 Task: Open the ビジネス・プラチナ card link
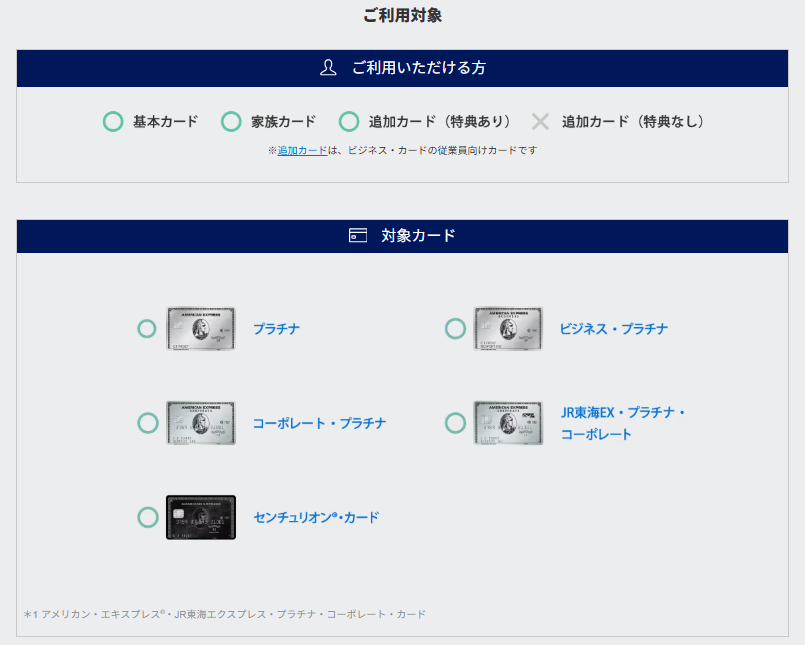tap(614, 329)
